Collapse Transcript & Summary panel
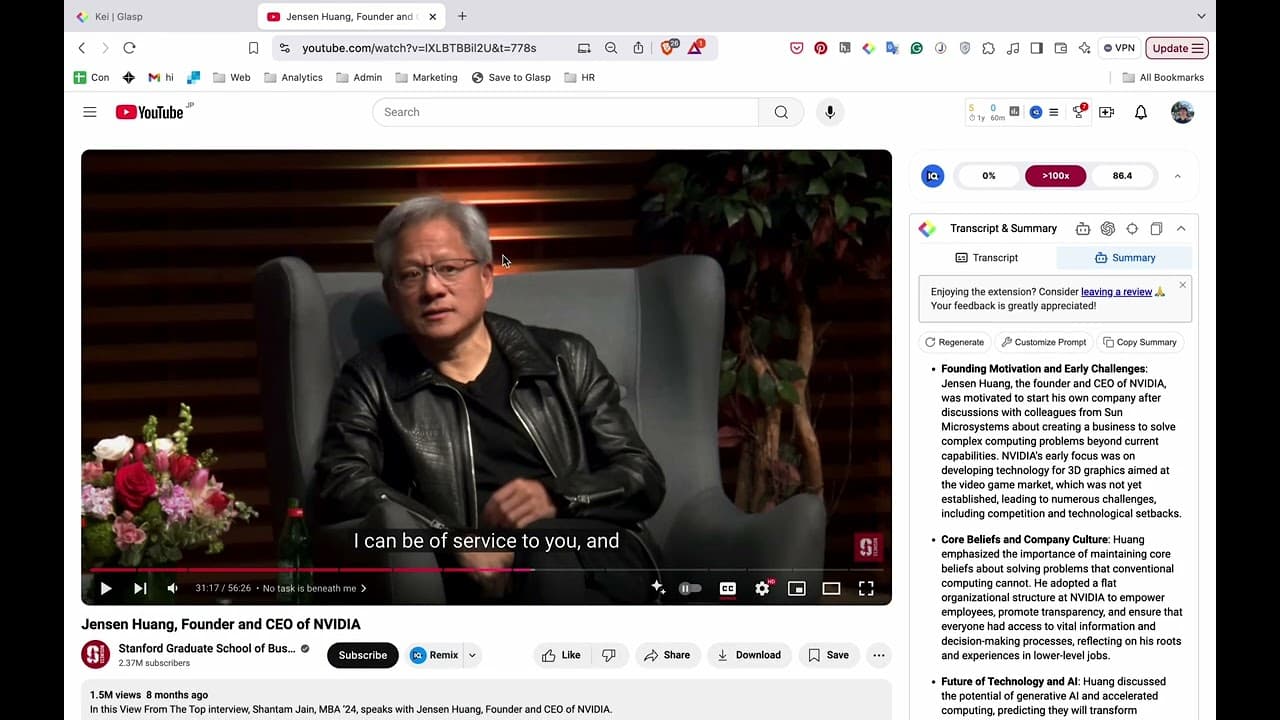1280x720 pixels. tap(1181, 229)
